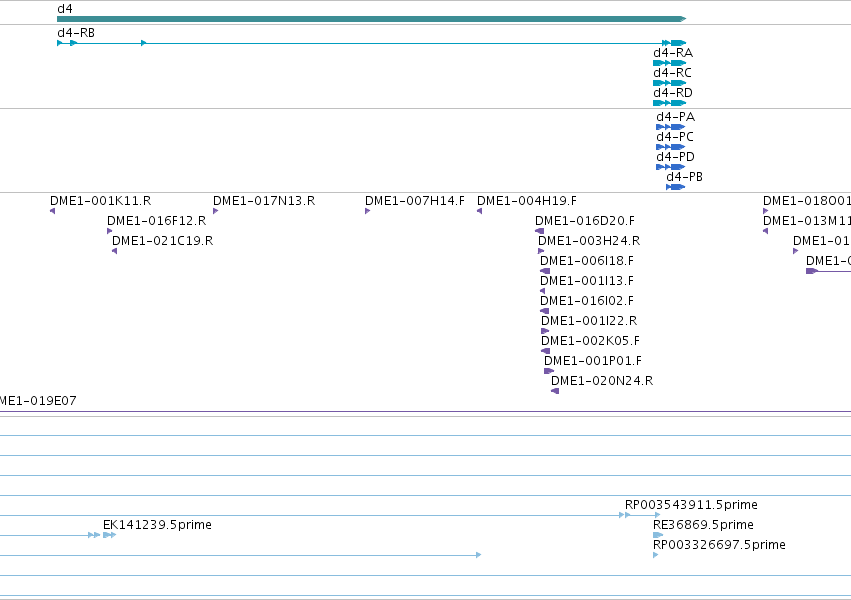851x600 pixels.
Task: Select the d4-PA protein glyph
Action: (x=670, y=127)
